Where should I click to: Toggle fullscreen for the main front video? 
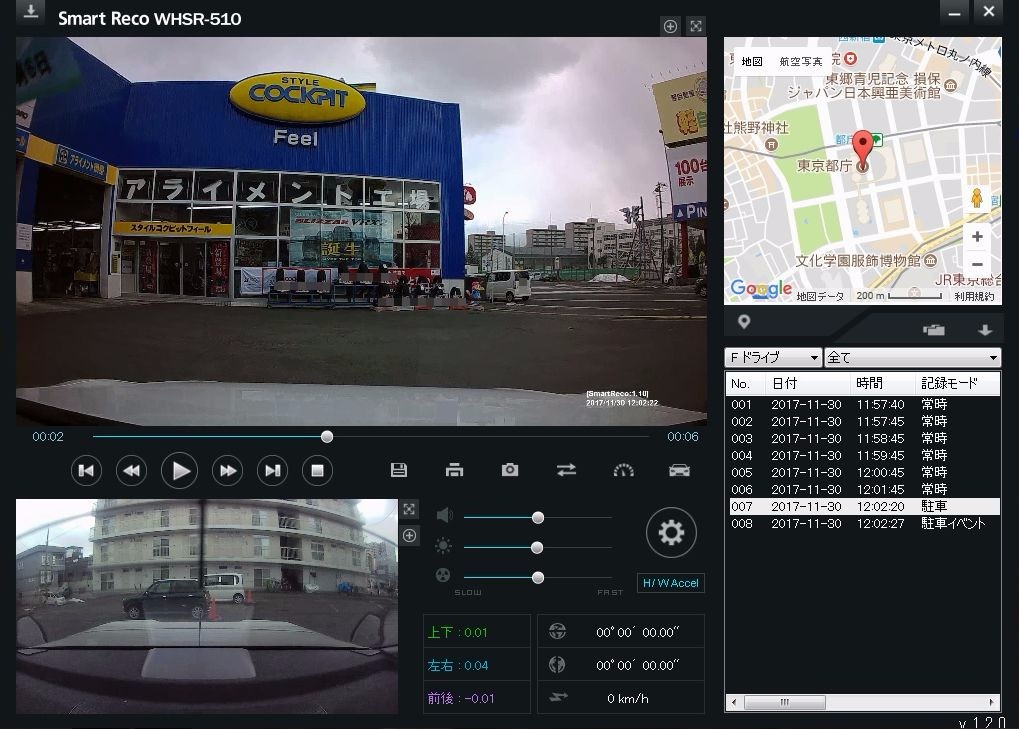(x=697, y=27)
